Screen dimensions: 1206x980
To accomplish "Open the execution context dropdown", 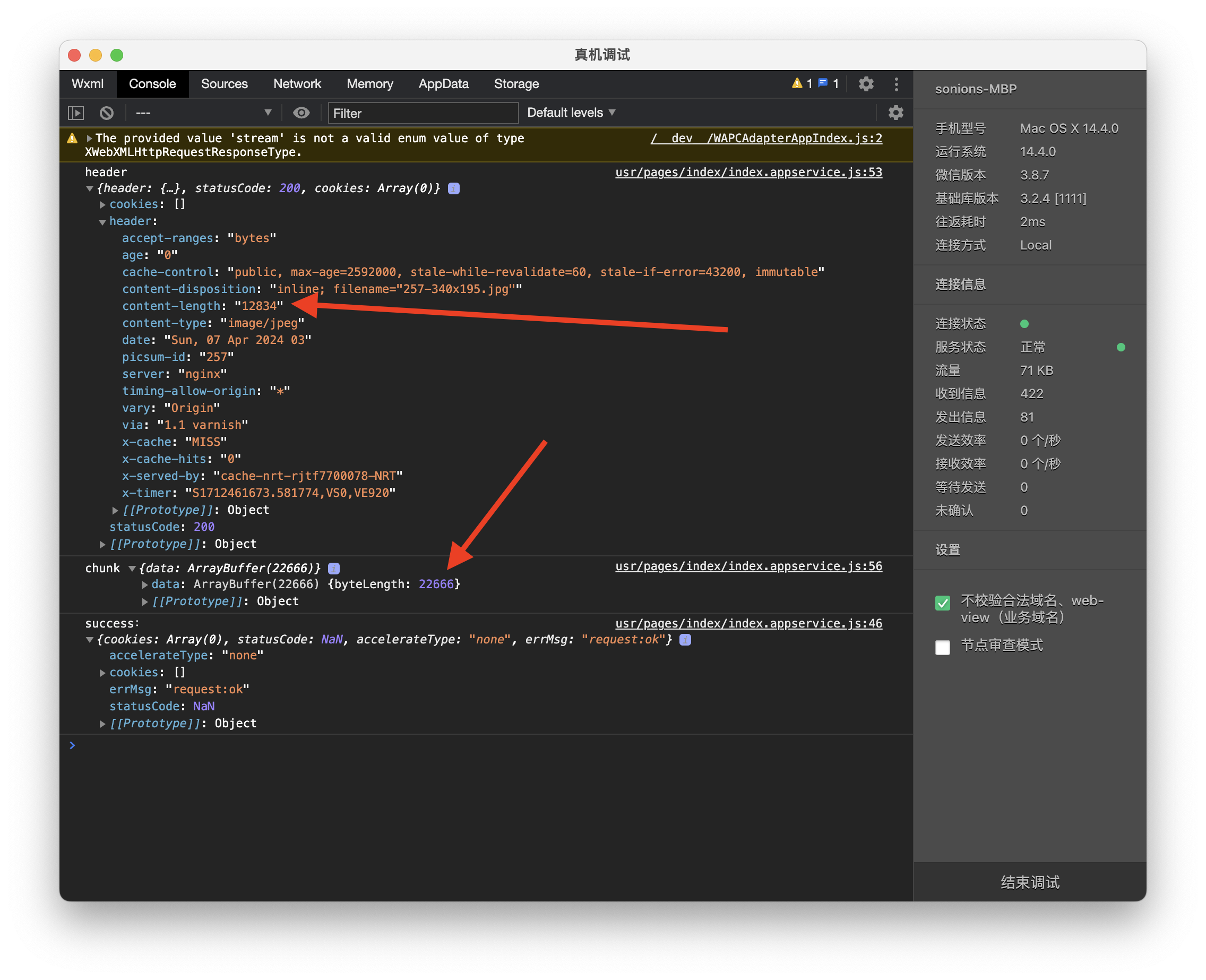I will pos(203,113).
